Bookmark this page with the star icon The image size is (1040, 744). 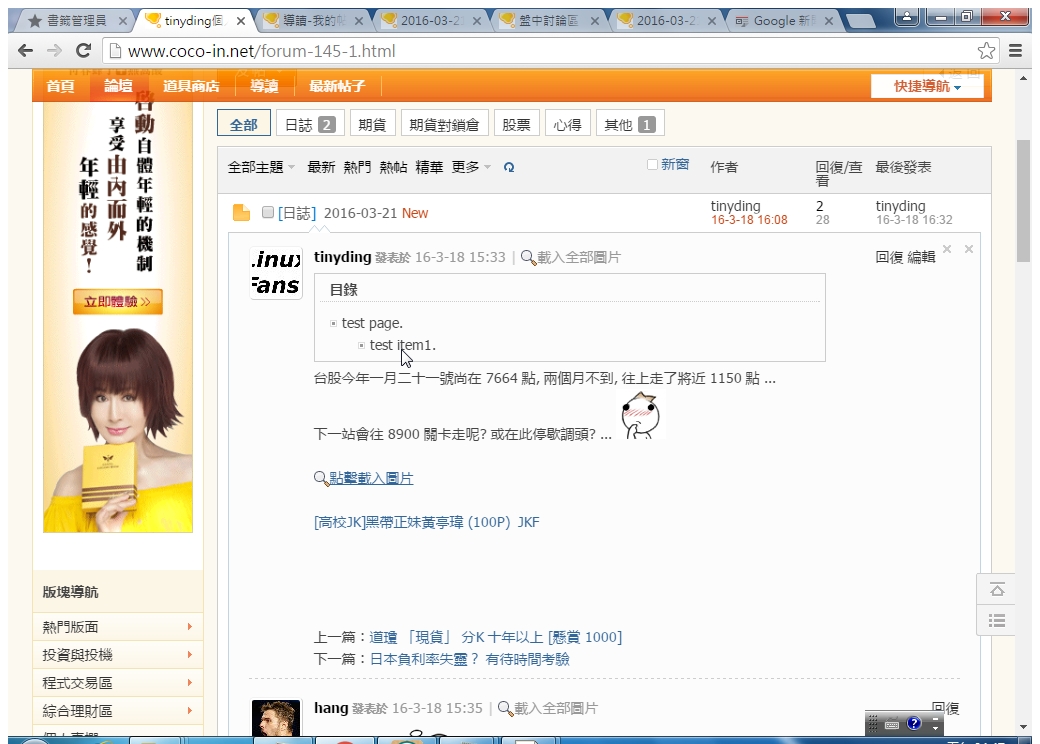pos(986,50)
